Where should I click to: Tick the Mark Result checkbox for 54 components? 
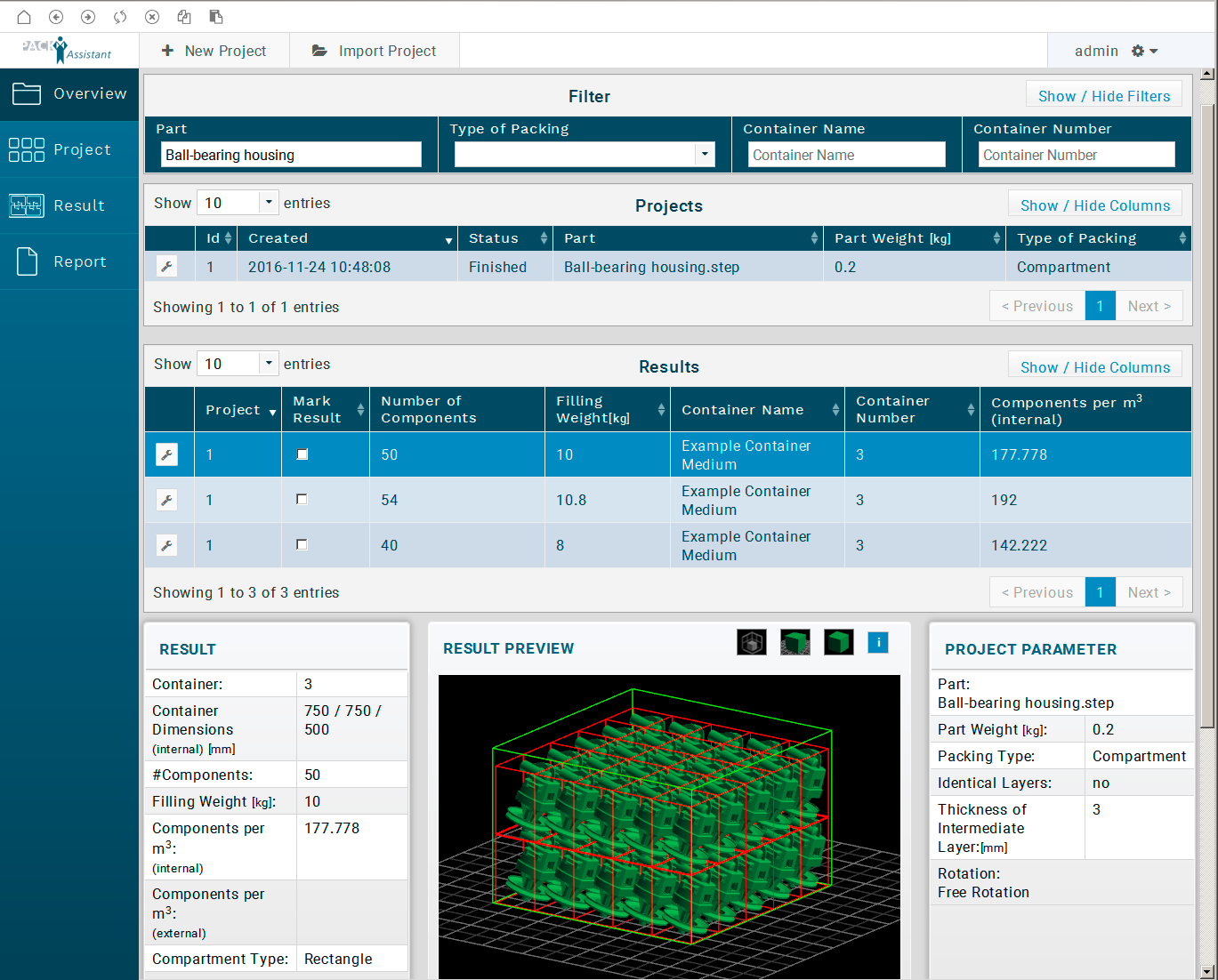point(302,500)
